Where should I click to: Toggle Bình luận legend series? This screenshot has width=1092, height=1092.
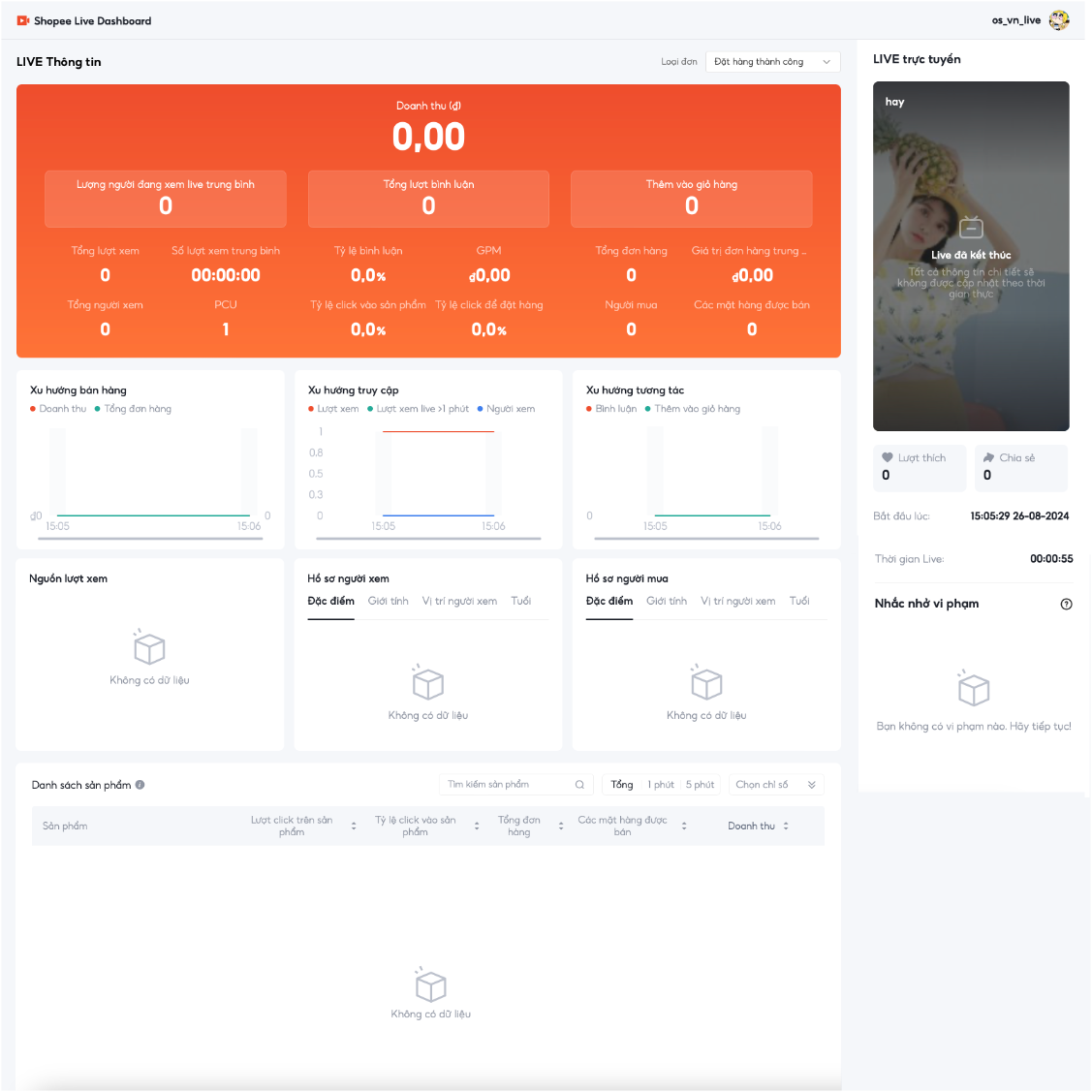pyautogui.click(x=611, y=409)
